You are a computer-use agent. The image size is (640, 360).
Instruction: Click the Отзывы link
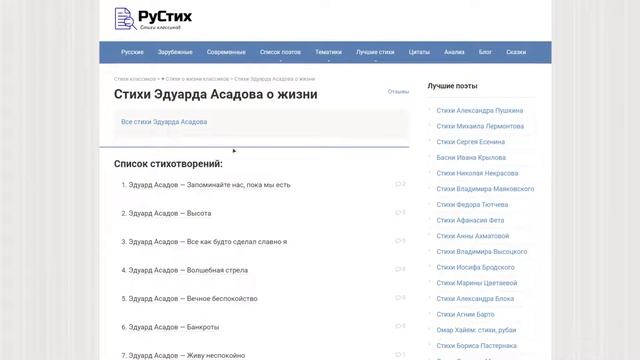398,92
